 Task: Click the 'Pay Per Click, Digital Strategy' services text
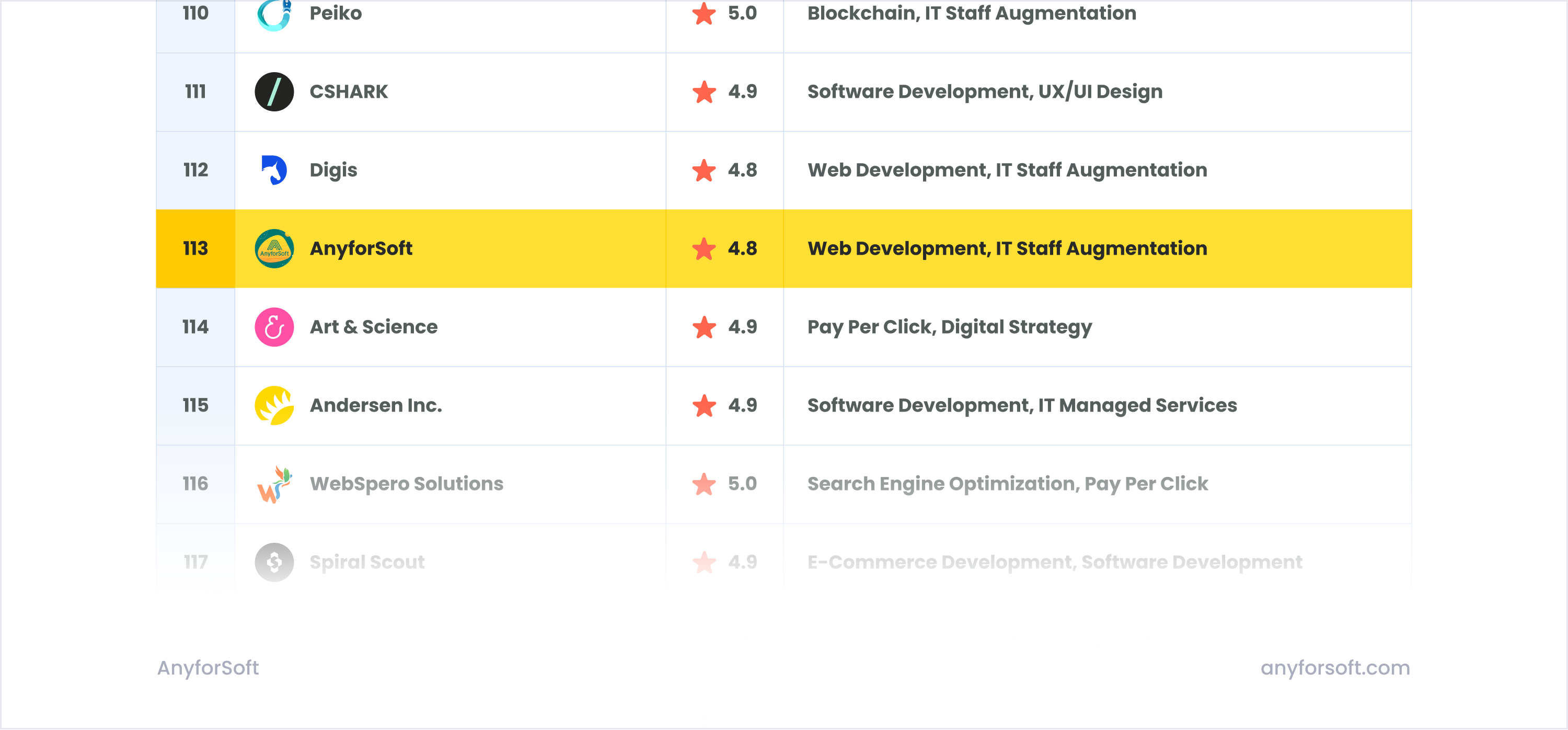pyautogui.click(x=949, y=327)
